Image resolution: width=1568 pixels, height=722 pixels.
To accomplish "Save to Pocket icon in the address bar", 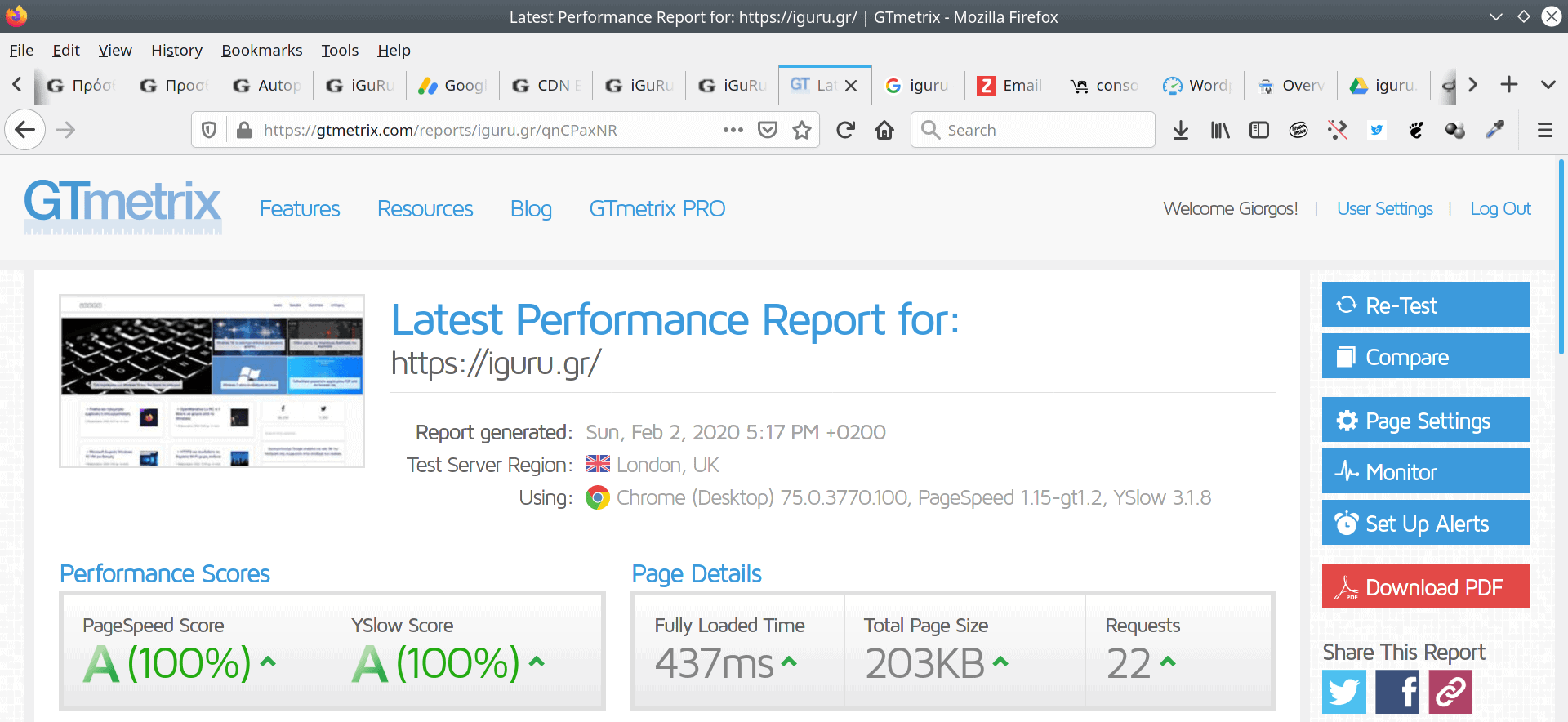I will [x=768, y=130].
